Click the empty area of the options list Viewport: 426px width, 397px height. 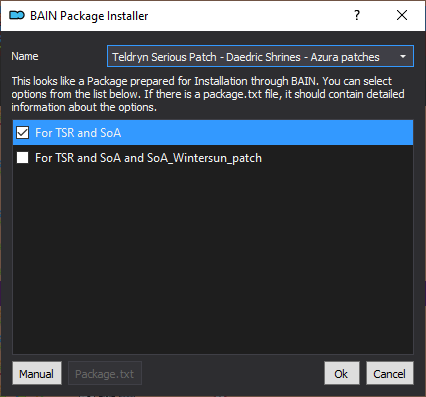[213, 262]
